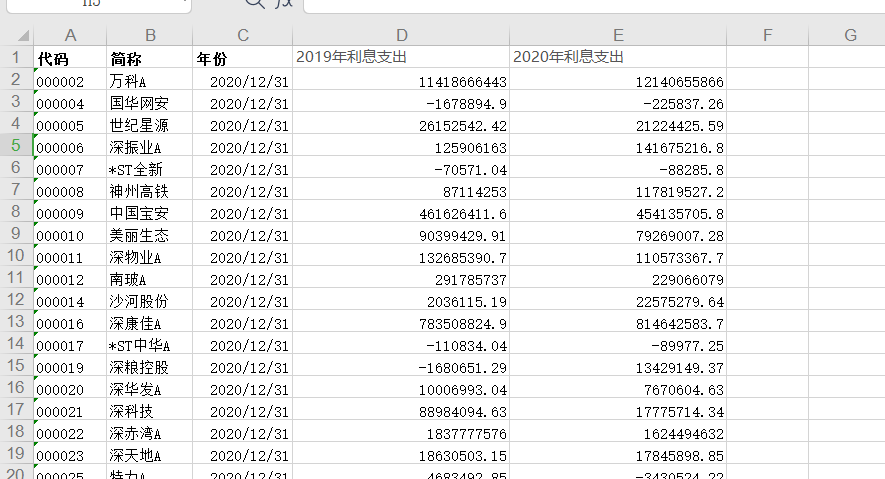This screenshot has width=885, height=479.
Task: Click the 2019年利息支出 header cell
Action: pos(401,57)
